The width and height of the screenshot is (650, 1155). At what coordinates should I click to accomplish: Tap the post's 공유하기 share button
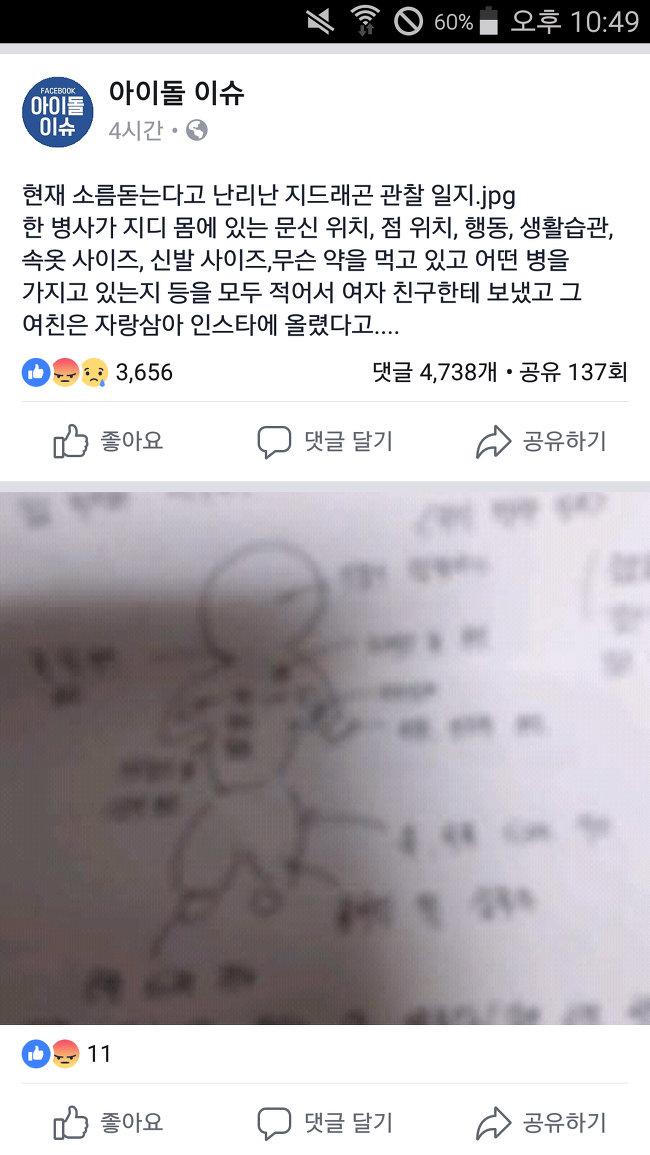tap(542, 442)
